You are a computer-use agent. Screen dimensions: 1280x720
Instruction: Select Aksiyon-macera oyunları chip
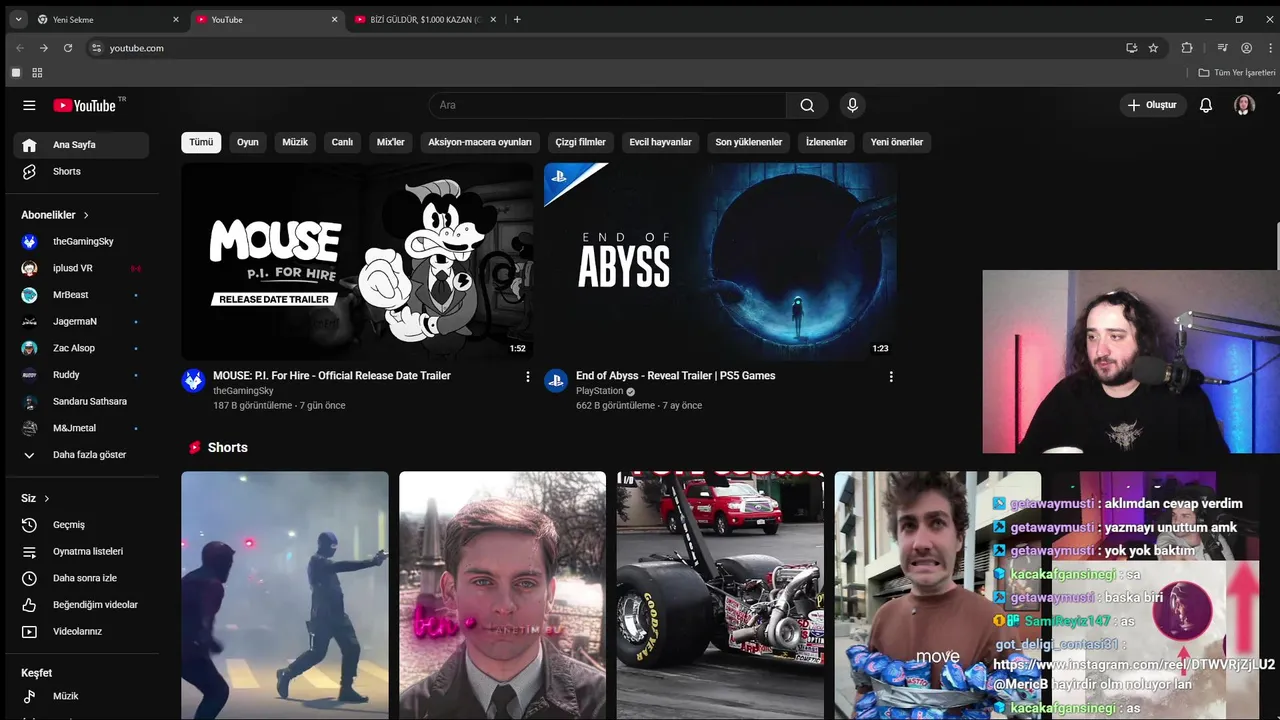point(480,142)
